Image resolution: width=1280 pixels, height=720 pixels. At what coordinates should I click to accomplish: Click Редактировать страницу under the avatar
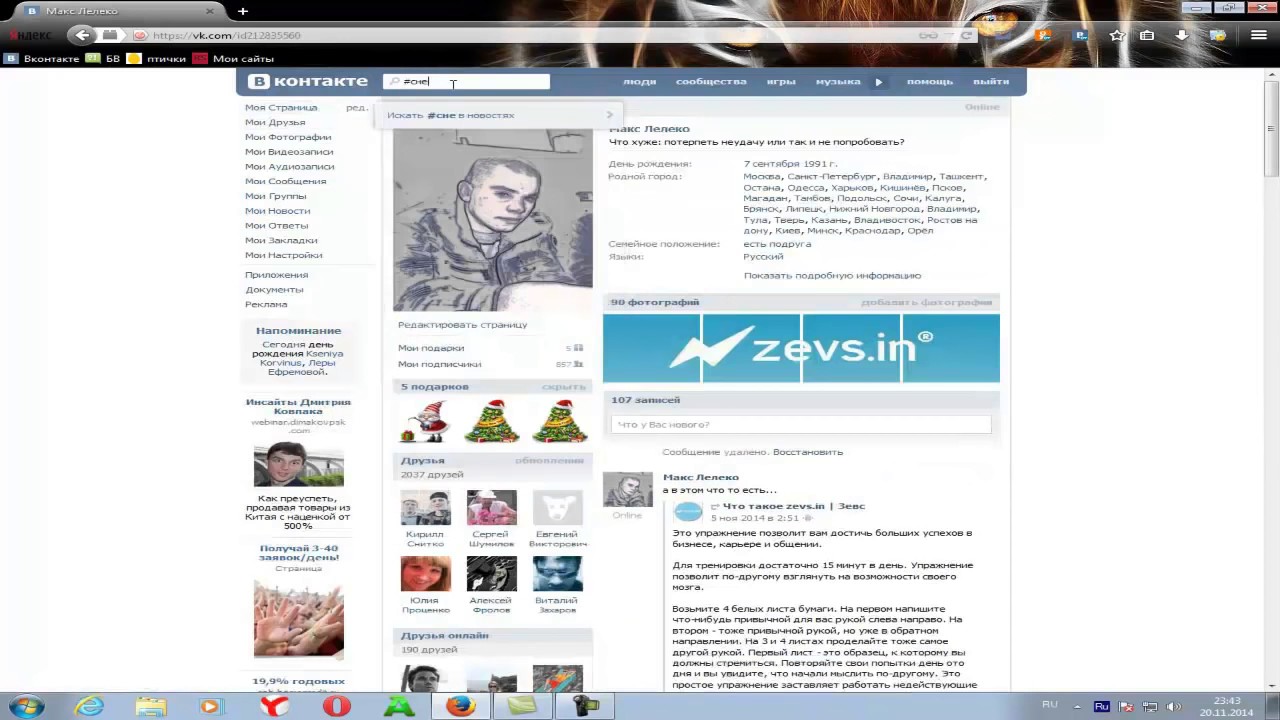tap(462, 325)
